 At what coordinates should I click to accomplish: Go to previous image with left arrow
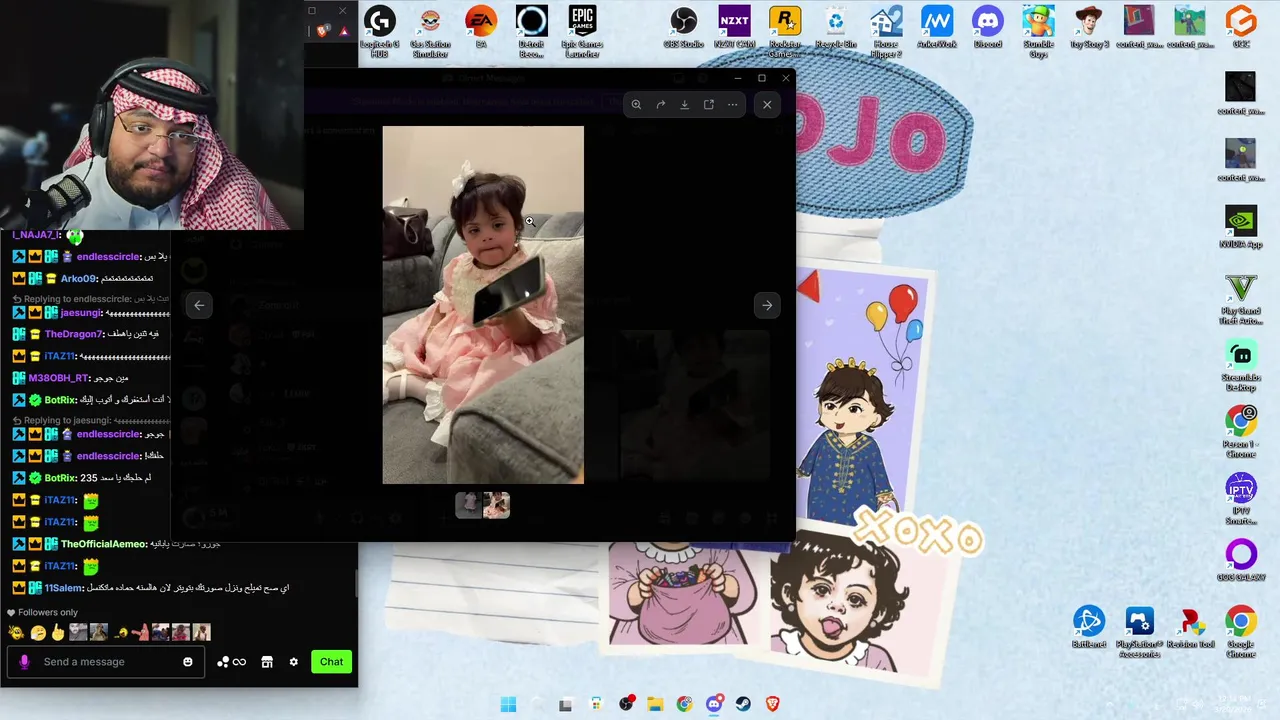[x=199, y=305]
